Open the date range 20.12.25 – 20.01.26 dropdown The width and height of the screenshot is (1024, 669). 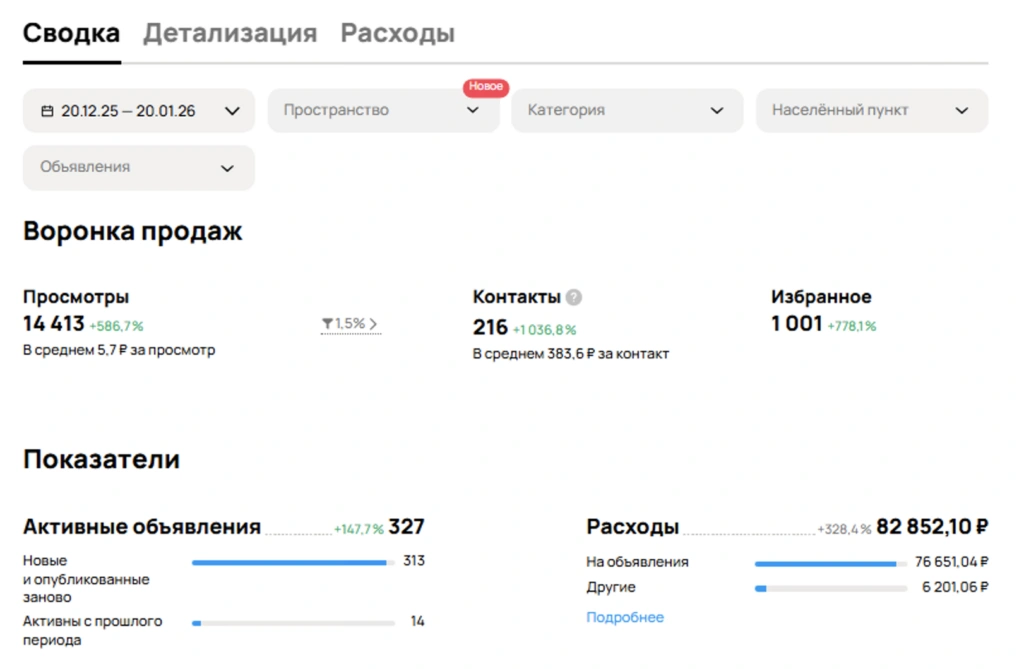click(x=138, y=111)
